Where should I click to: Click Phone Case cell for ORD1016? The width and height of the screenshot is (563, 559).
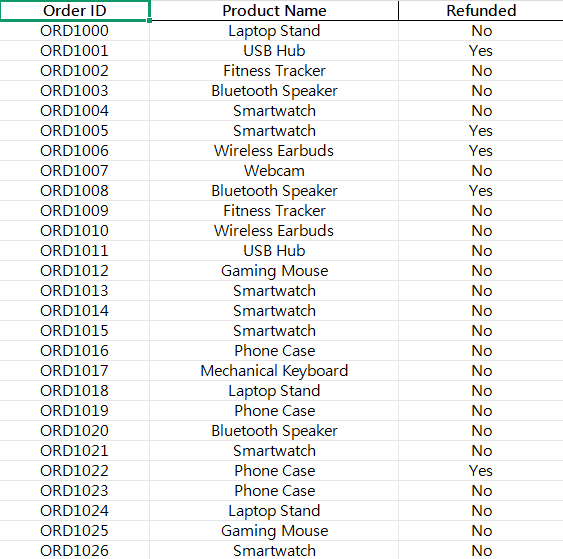(x=274, y=351)
